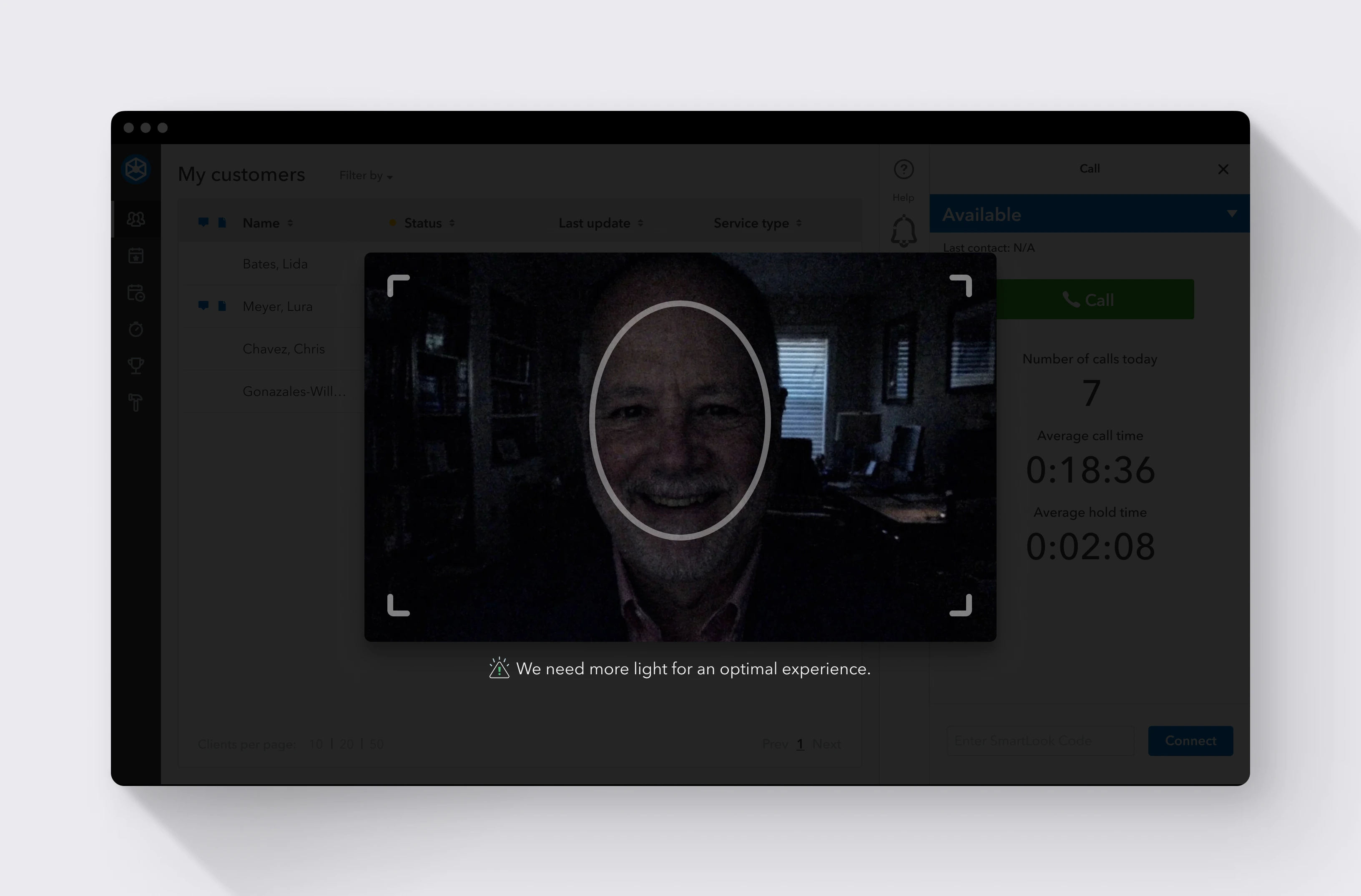
Task: Click the Enter SmartLook Code field
Action: [1041, 741]
